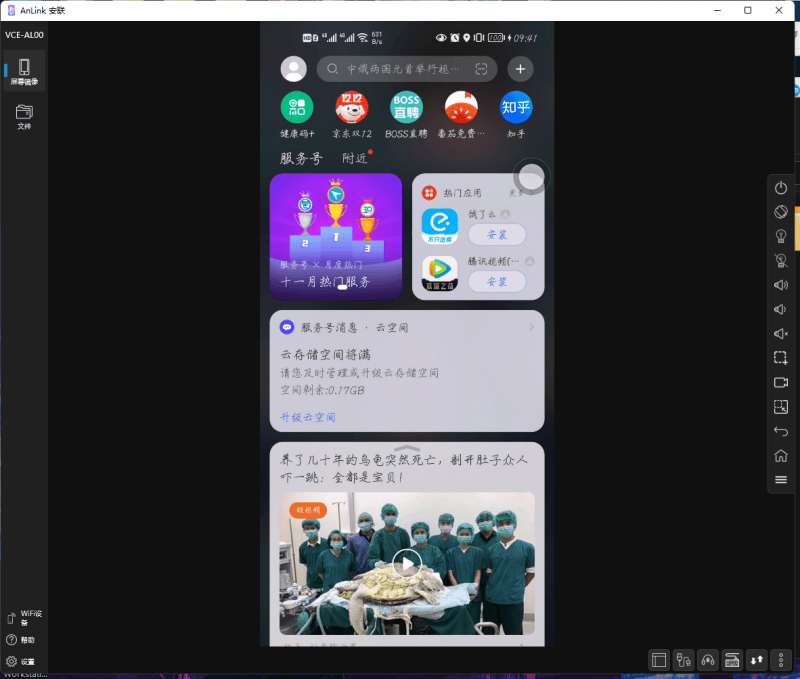Toggle picture-in-picture display mode
Viewport: 800px width, 679px height.
(x=780, y=407)
